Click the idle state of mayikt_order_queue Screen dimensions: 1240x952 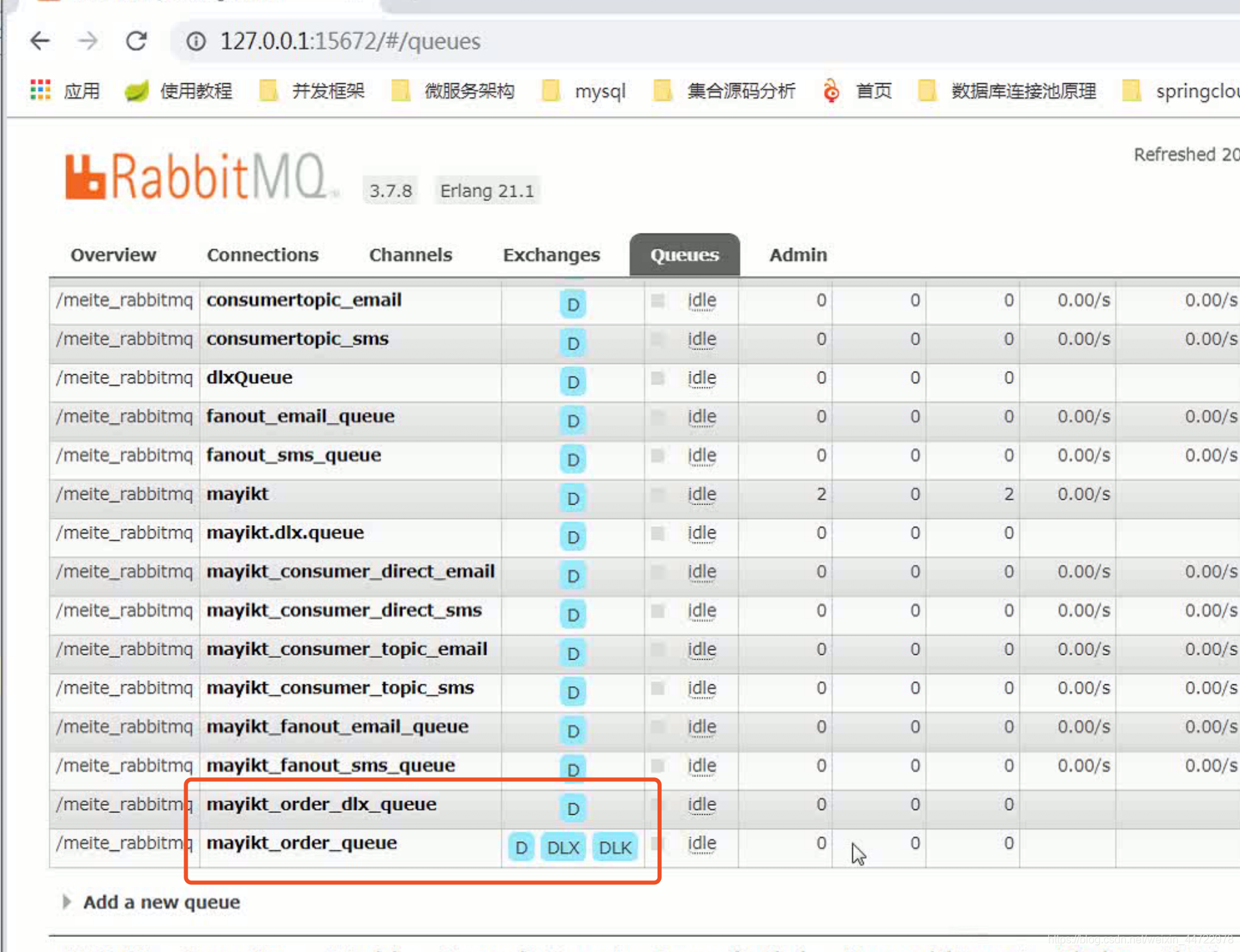coord(702,843)
